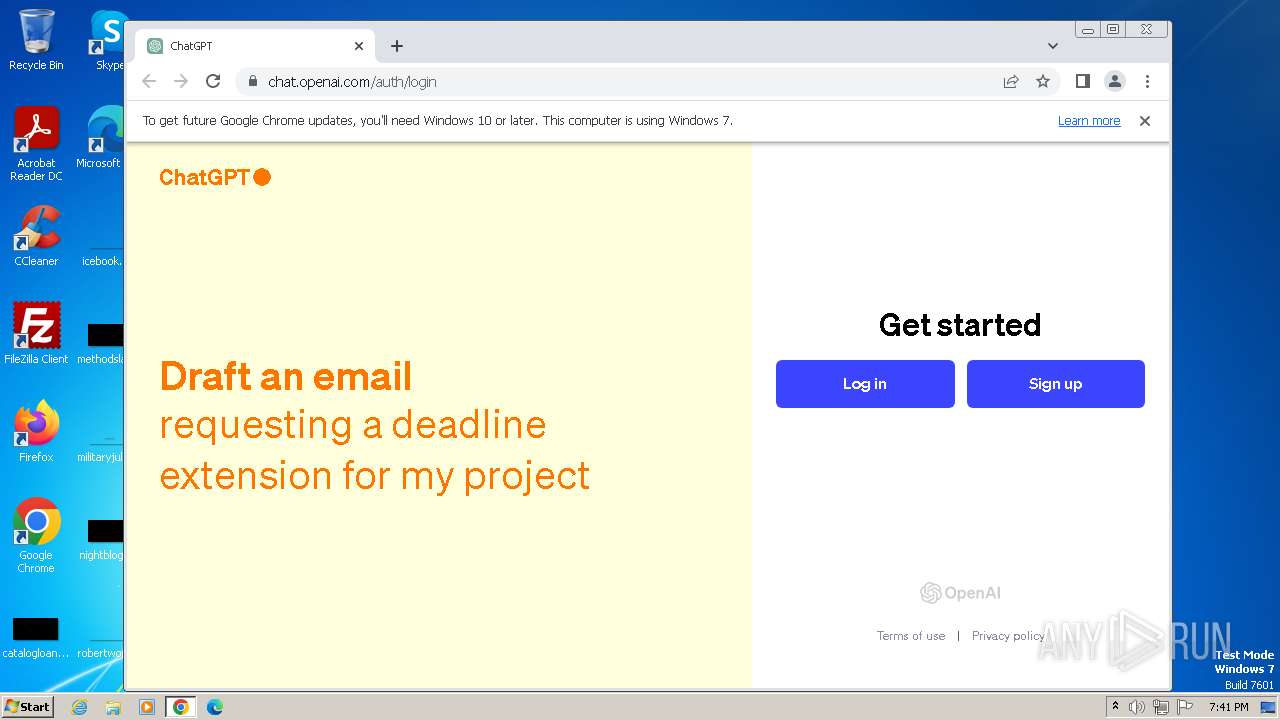1280x720 pixels.
Task: Open a new tab with plus button
Action: click(397, 46)
